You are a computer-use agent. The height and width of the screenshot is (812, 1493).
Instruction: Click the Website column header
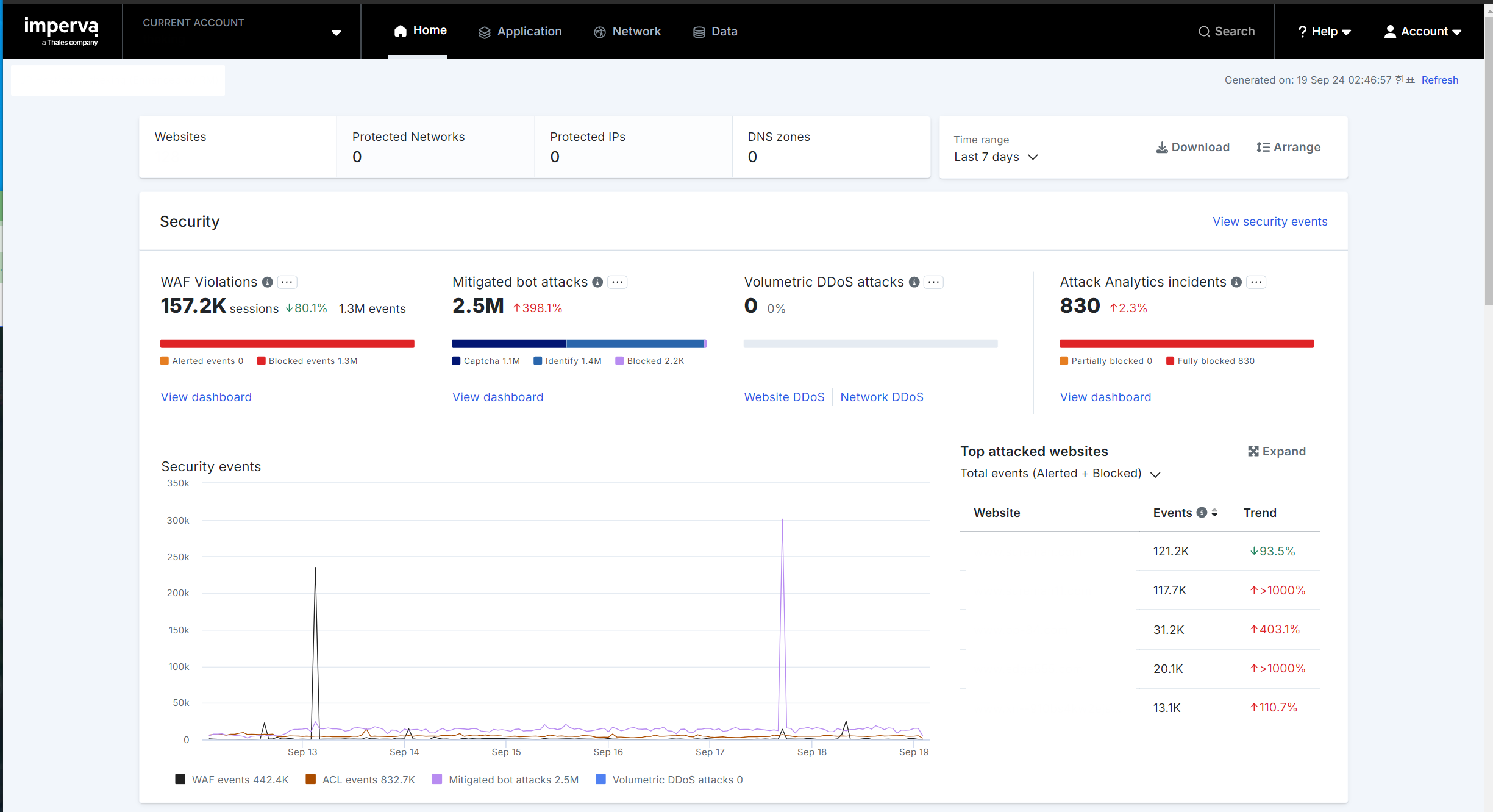click(997, 513)
